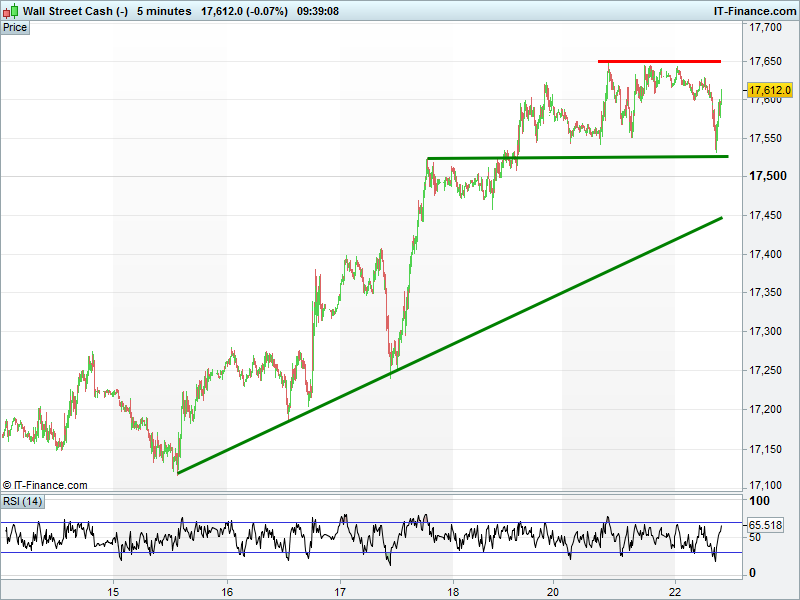Click the yellow 17,612.0 current price tag
Viewport: 800px width, 600px height.
point(770,90)
